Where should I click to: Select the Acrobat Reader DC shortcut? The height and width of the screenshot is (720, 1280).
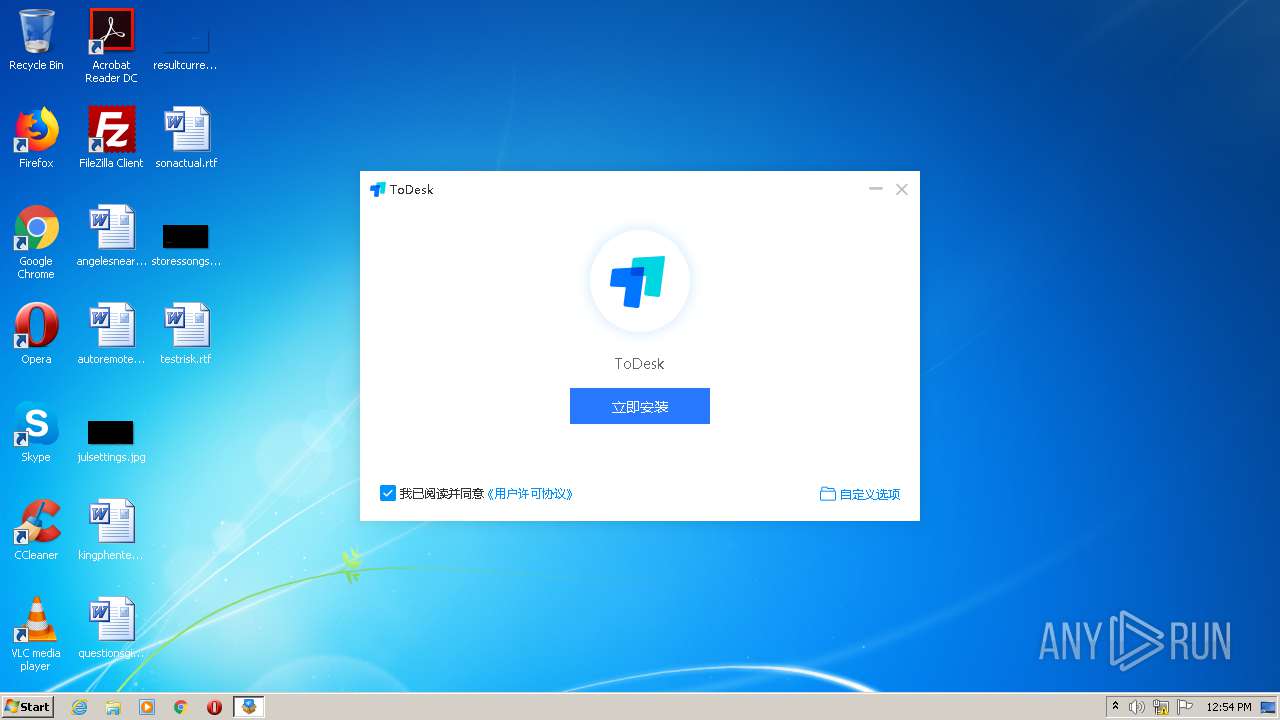(111, 46)
